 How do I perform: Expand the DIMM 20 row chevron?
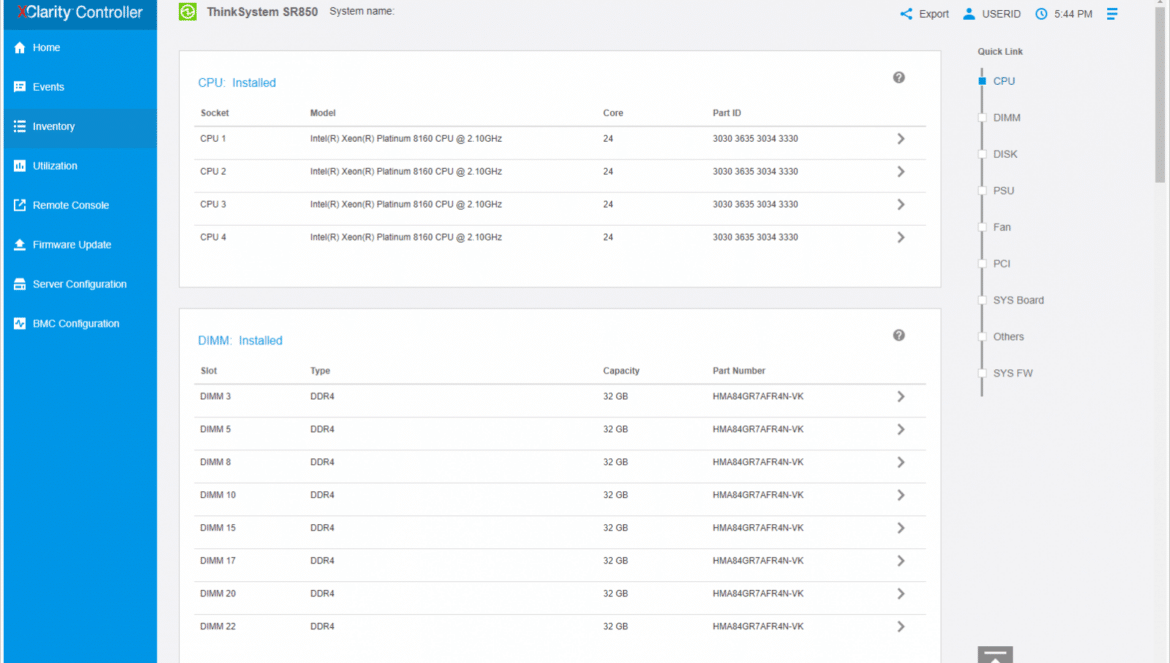[901, 594]
